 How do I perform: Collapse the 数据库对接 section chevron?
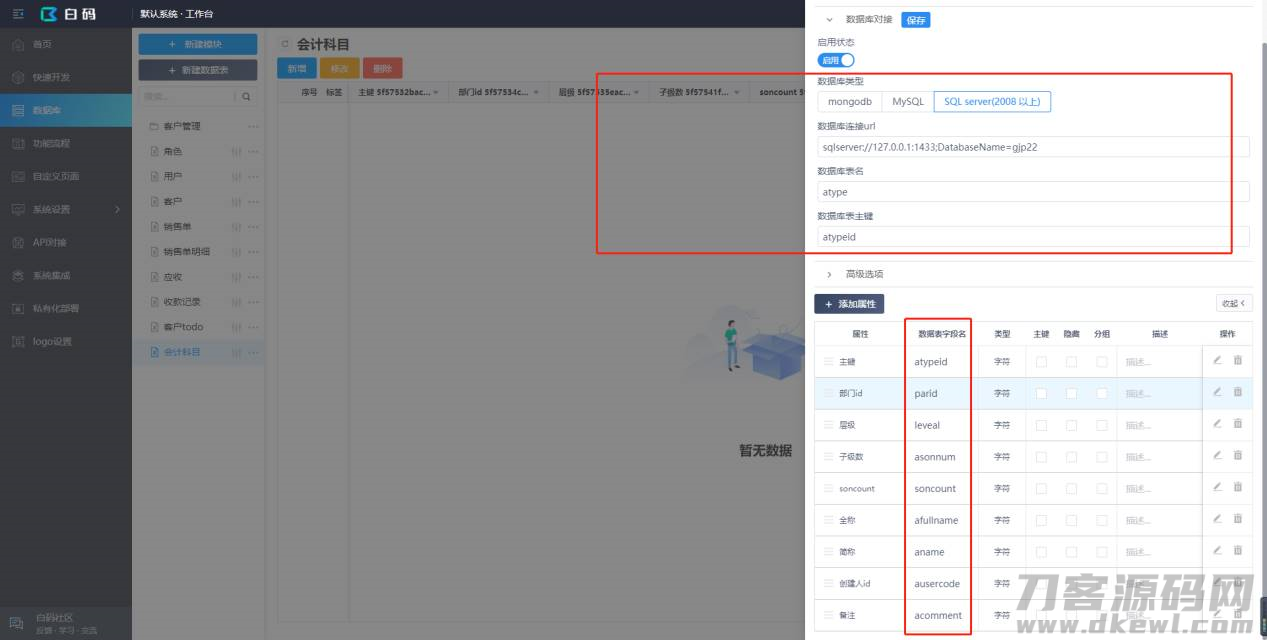point(829,19)
